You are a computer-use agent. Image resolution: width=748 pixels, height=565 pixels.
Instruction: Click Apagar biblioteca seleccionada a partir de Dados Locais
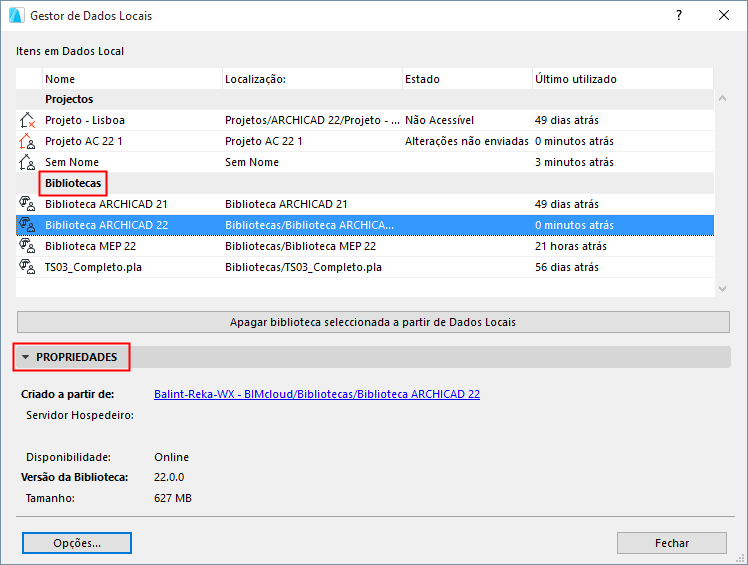[373, 322]
